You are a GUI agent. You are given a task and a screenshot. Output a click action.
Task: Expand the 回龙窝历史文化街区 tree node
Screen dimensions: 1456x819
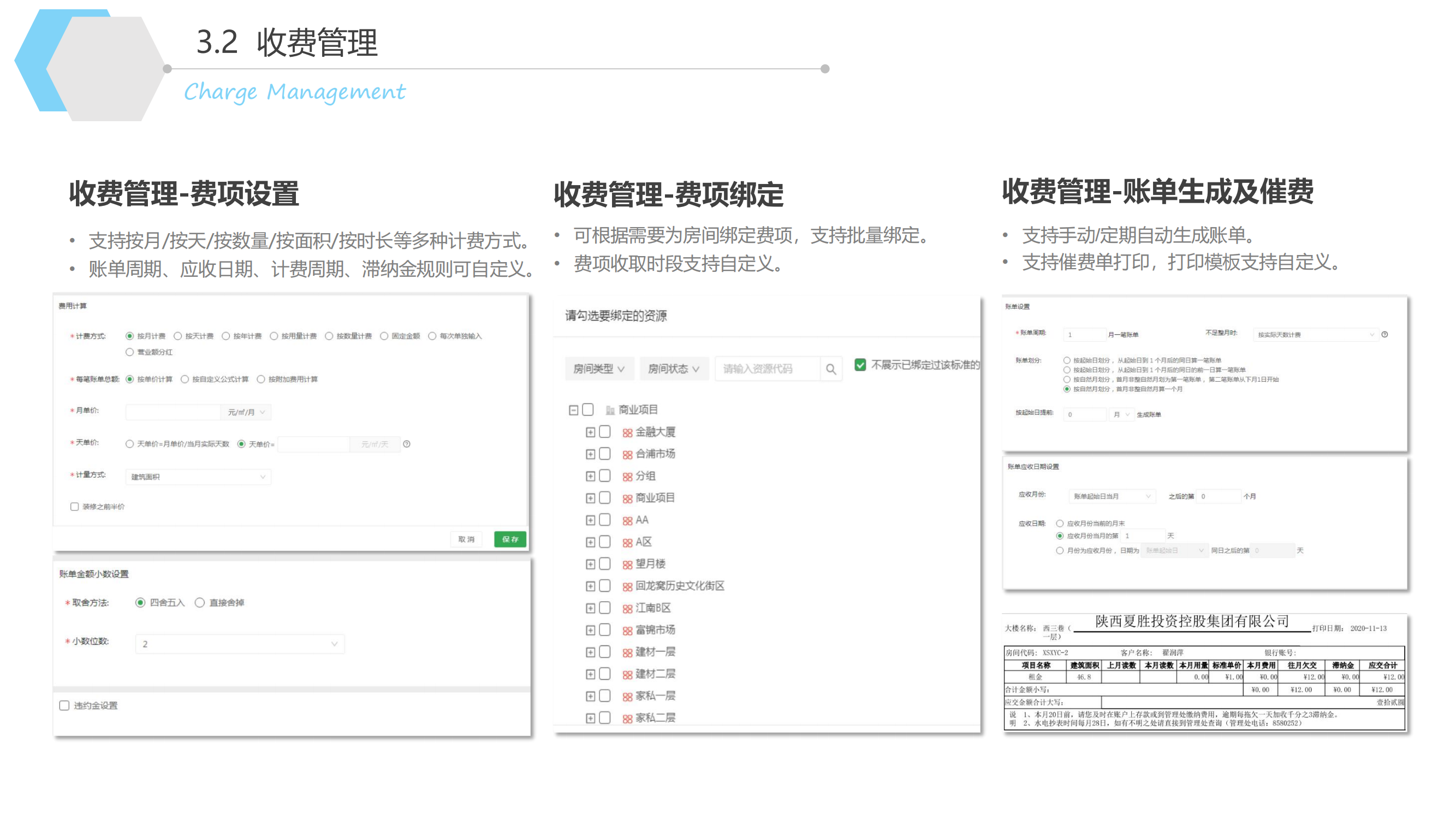590,586
